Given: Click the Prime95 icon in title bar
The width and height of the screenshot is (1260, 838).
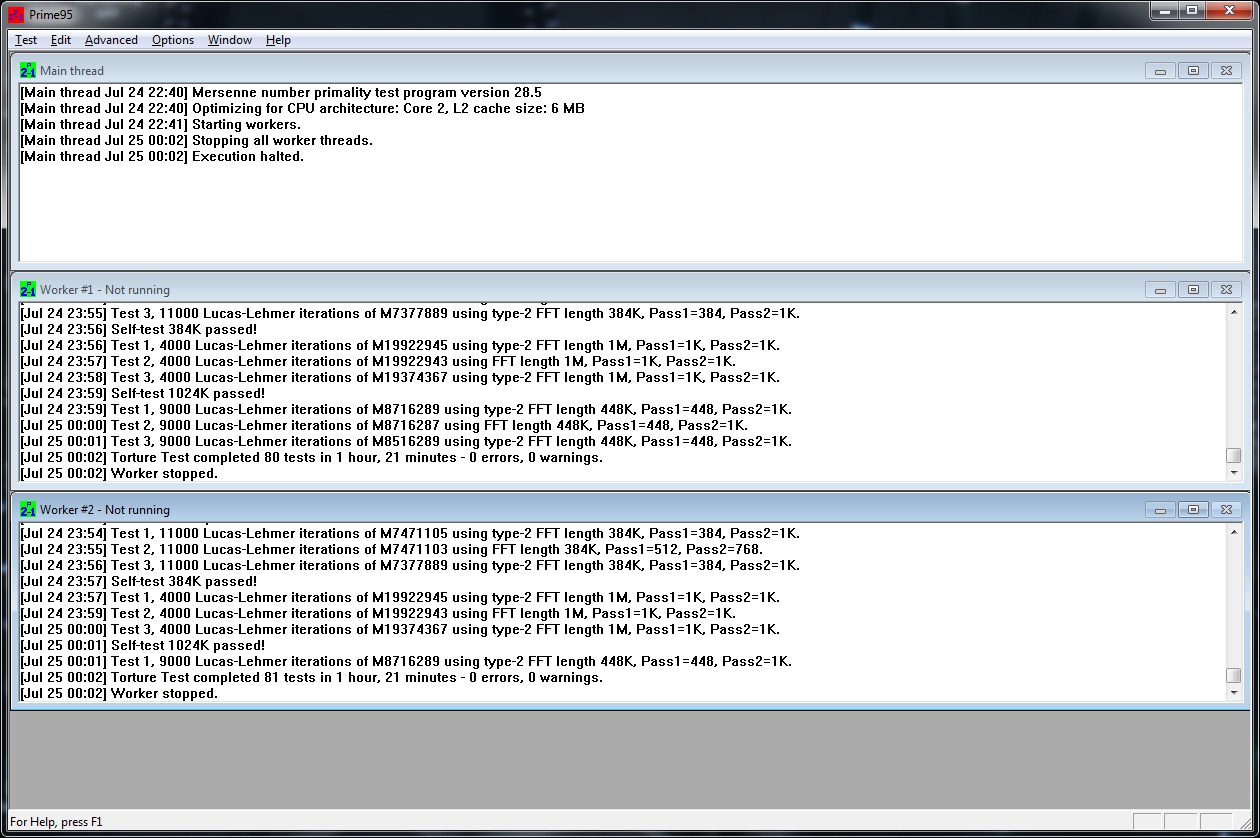Looking at the screenshot, I should click(16, 14).
